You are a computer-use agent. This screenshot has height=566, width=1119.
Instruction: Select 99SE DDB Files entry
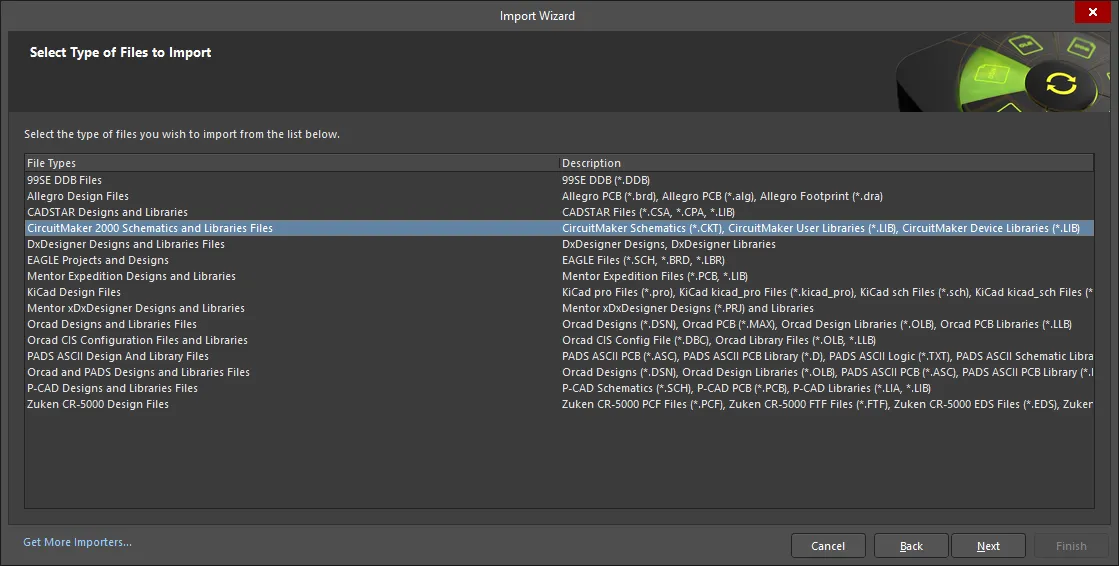[560, 180]
